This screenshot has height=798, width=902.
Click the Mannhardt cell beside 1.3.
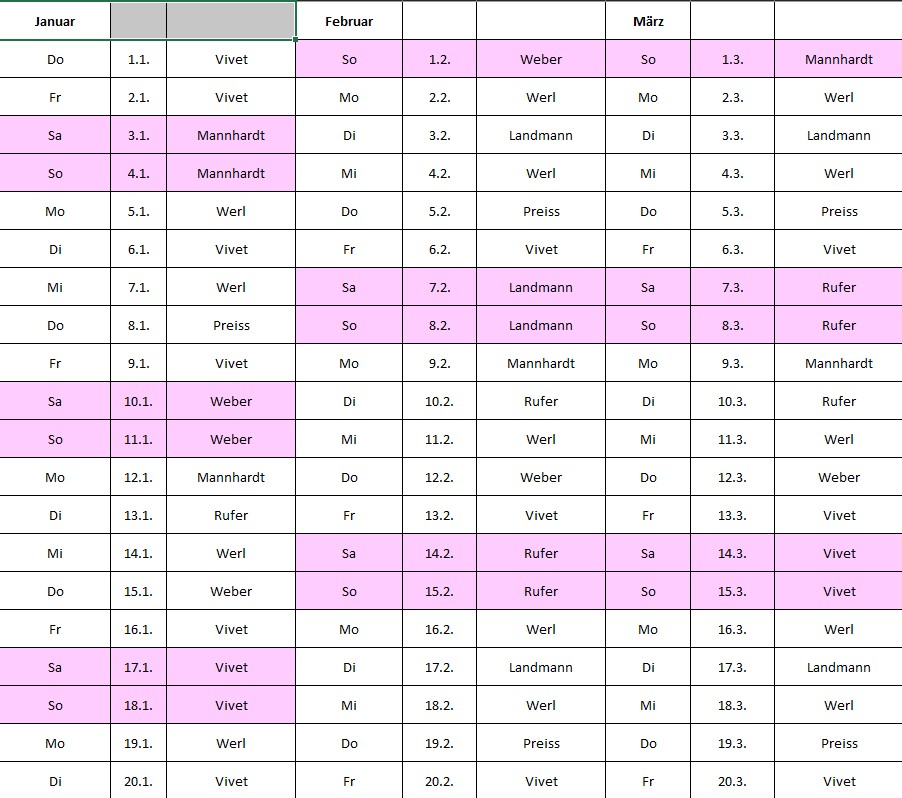pos(839,59)
